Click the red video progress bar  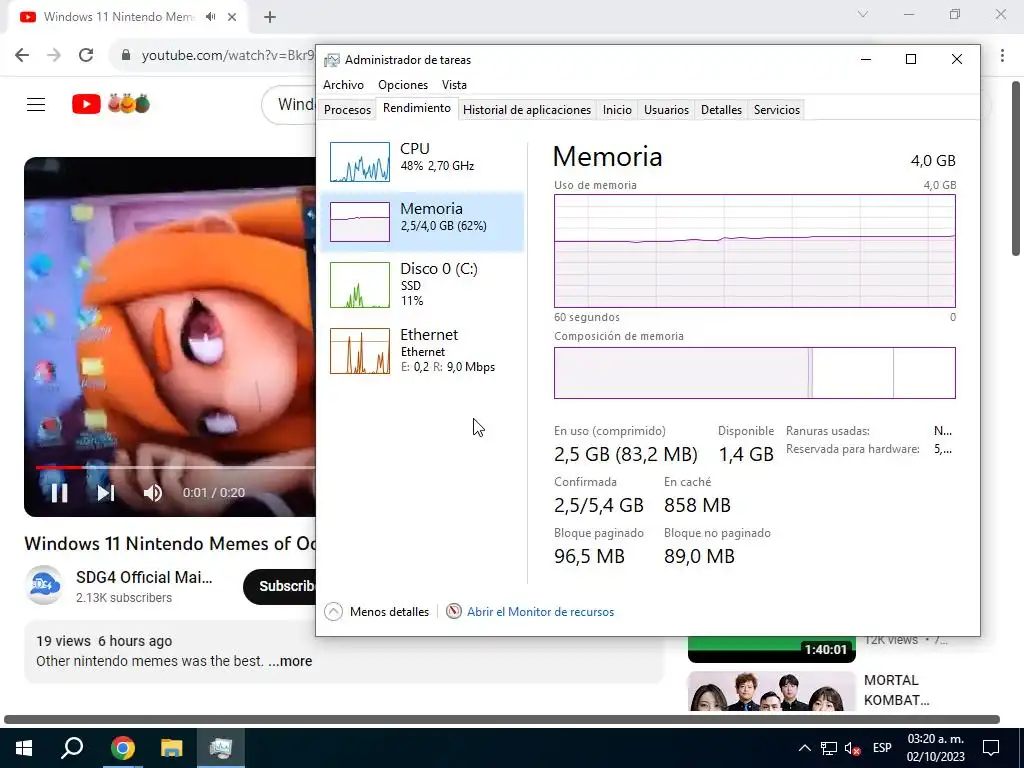59,468
